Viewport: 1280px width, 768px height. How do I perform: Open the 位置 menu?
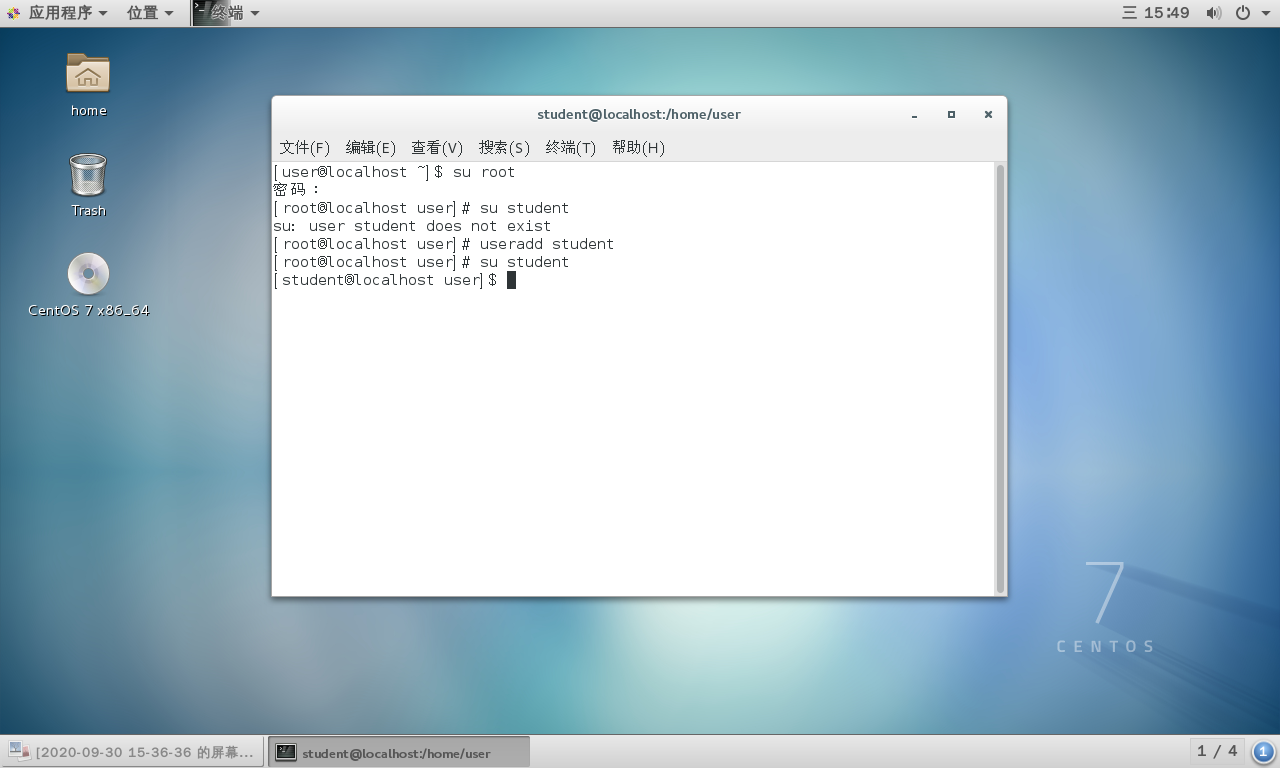pos(141,13)
